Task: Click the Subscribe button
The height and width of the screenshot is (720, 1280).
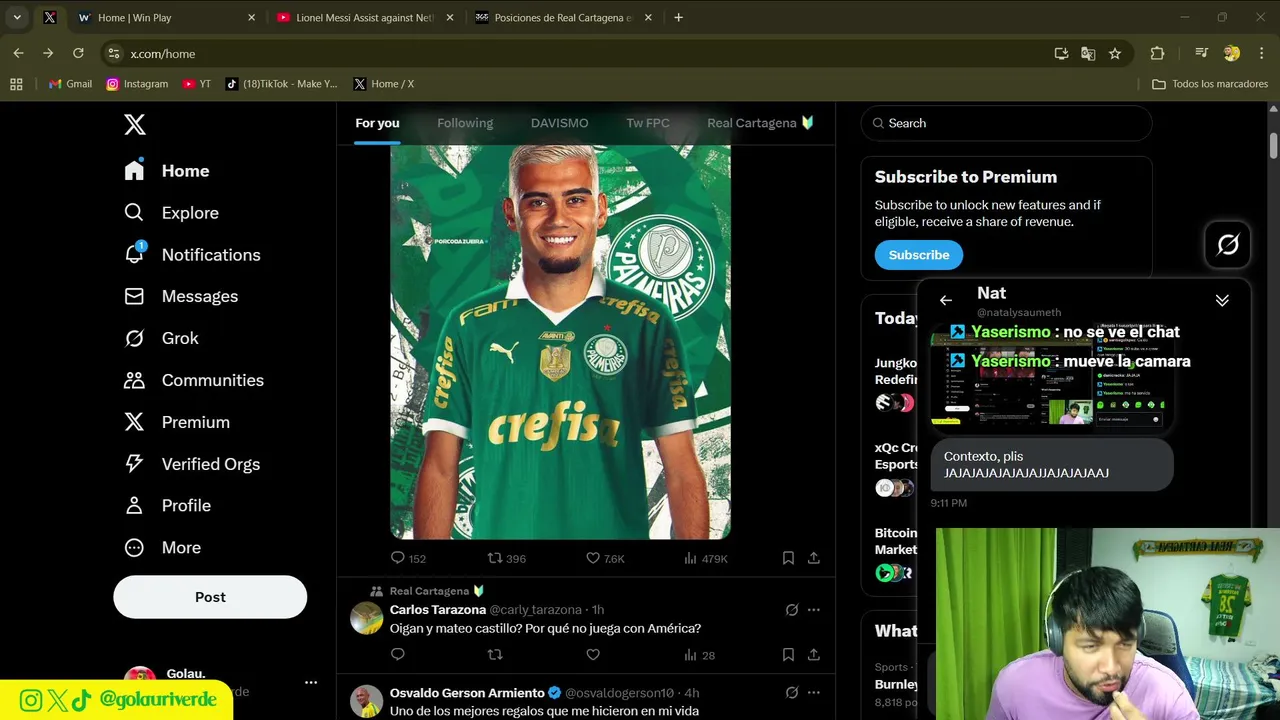Action: coord(919,255)
